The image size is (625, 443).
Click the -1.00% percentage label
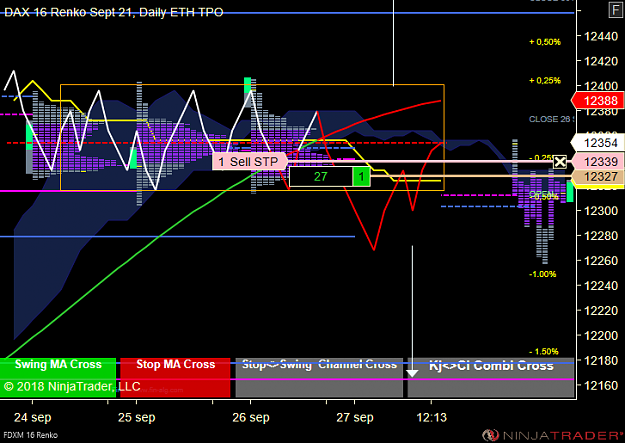(x=542, y=274)
